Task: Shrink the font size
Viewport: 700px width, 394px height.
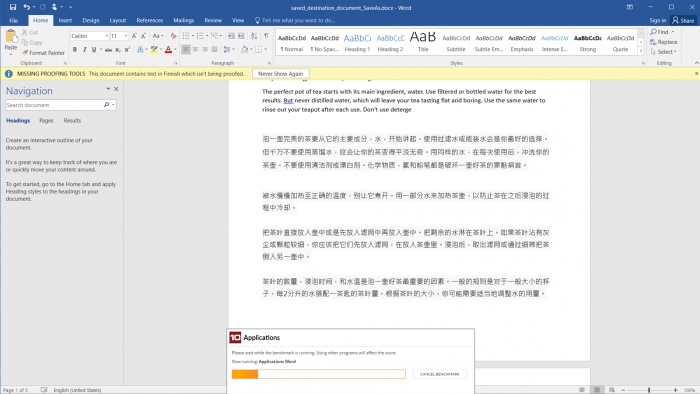Action: (x=143, y=36)
